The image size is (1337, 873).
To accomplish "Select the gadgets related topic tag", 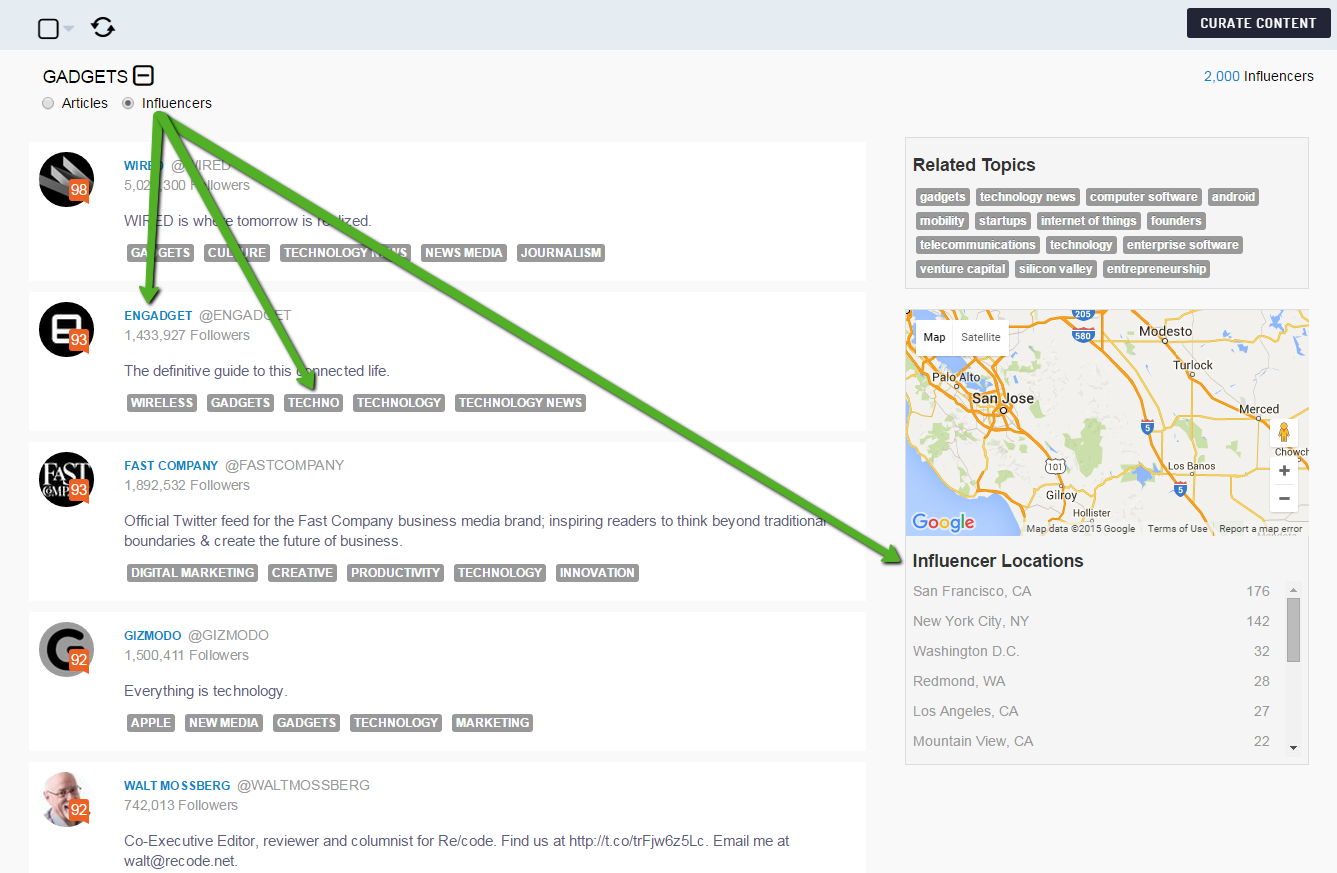I will pyautogui.click(x=943, y=197).
